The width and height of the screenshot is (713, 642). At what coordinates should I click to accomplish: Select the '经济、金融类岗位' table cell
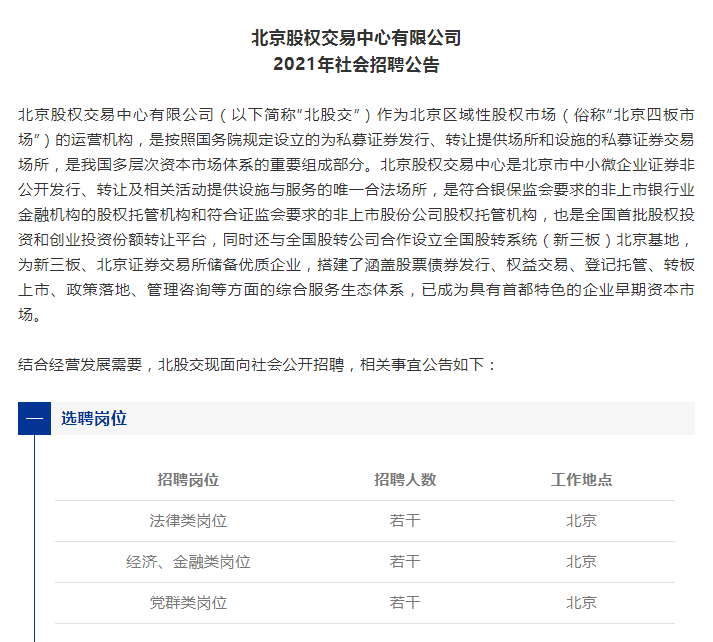188,562
